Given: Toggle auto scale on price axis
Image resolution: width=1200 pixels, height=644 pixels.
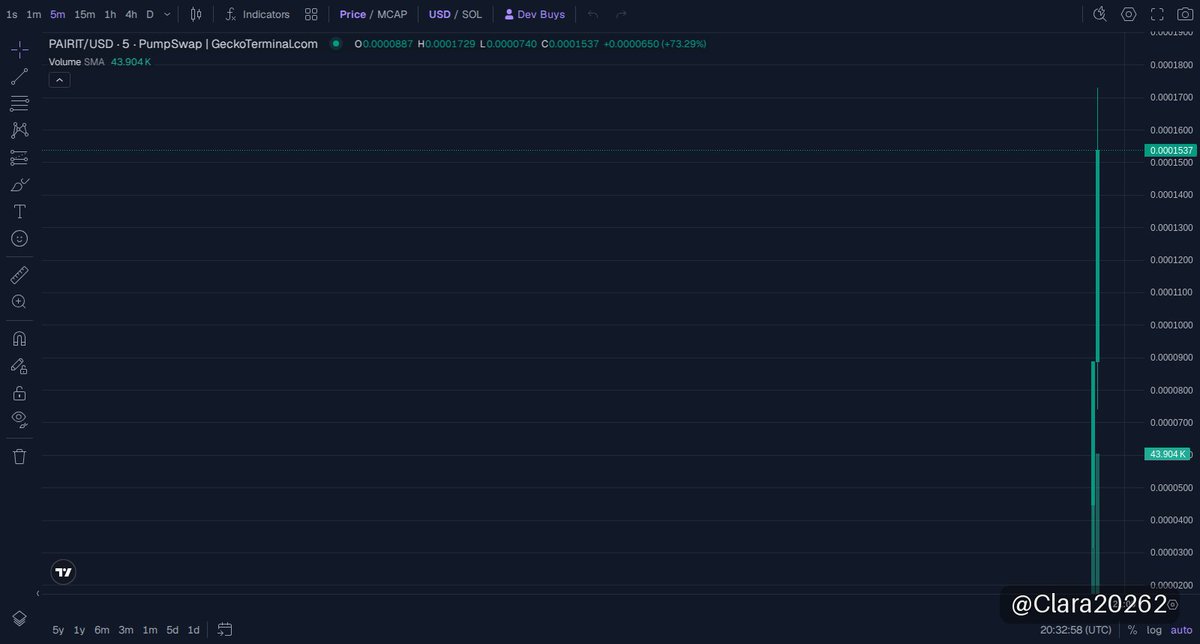Looking at the screenshot, I should pyautogui.click(x=1181, y=630).
